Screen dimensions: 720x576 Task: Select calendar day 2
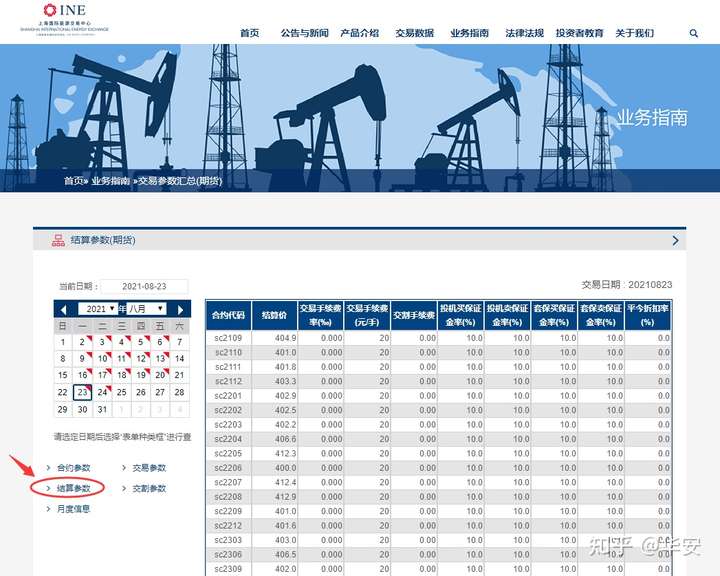pos(83,342)
